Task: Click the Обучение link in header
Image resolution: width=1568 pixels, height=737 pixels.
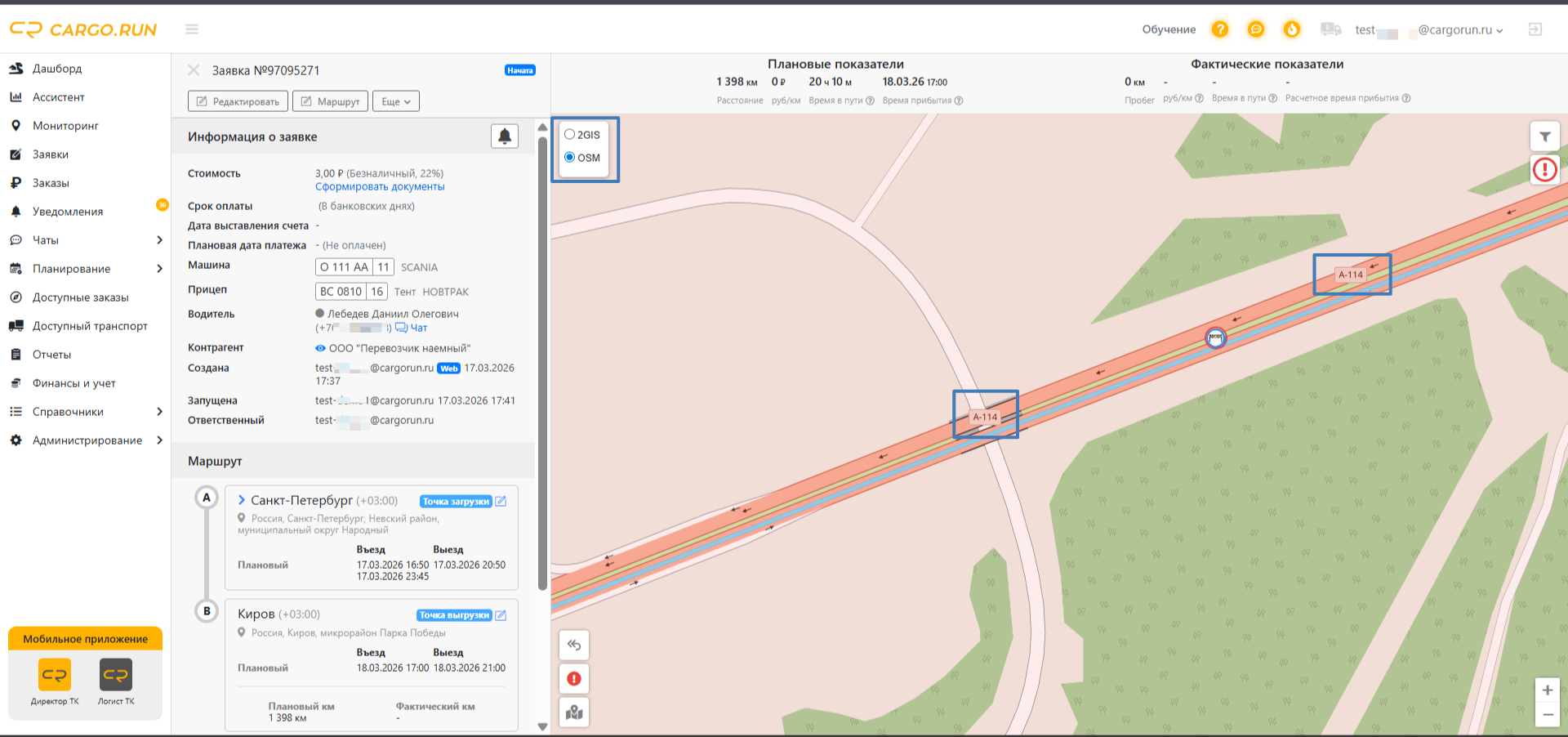Action: [x=1169, y=29]
